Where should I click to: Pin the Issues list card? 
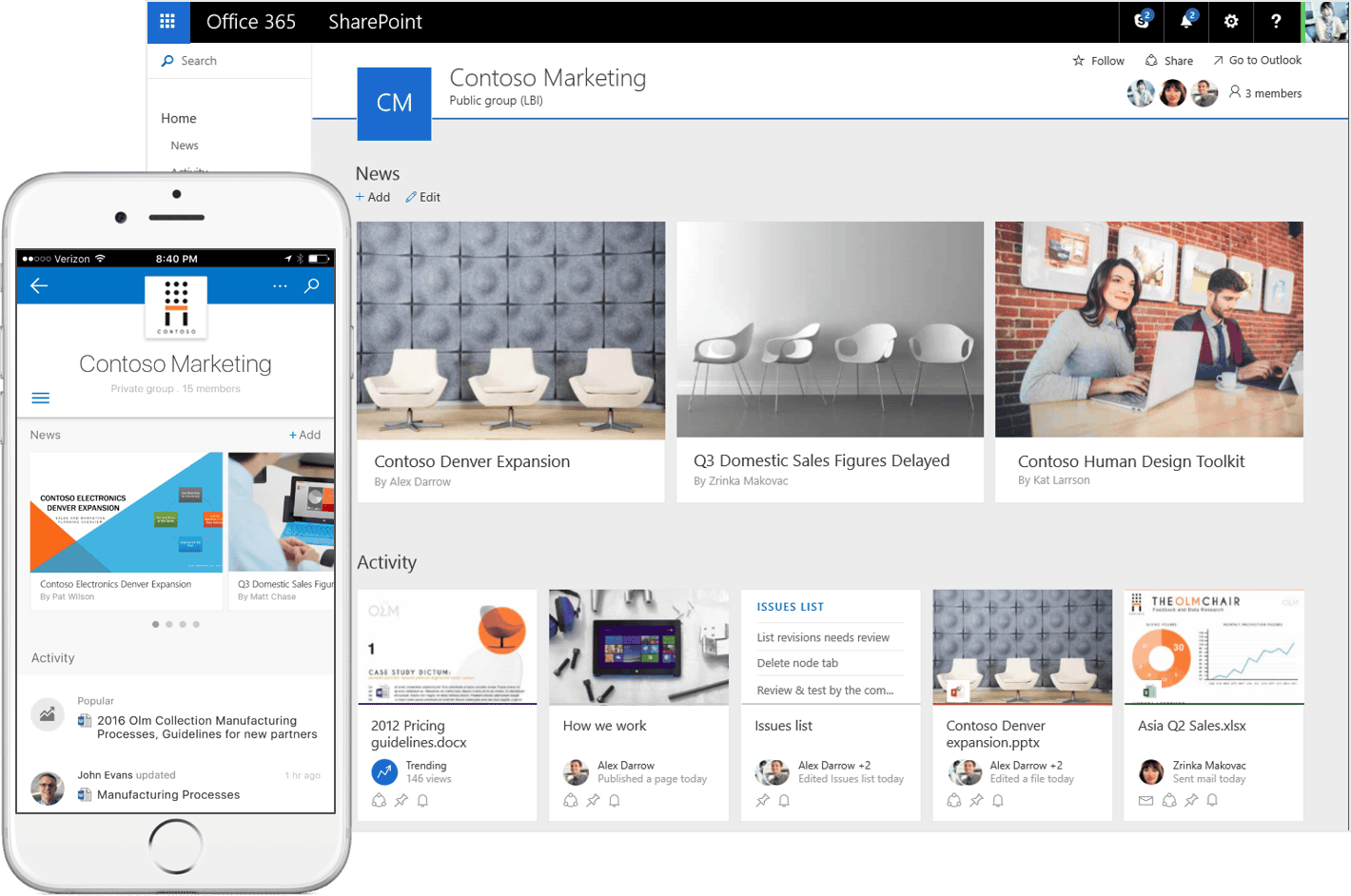click(x=762, y=801)
